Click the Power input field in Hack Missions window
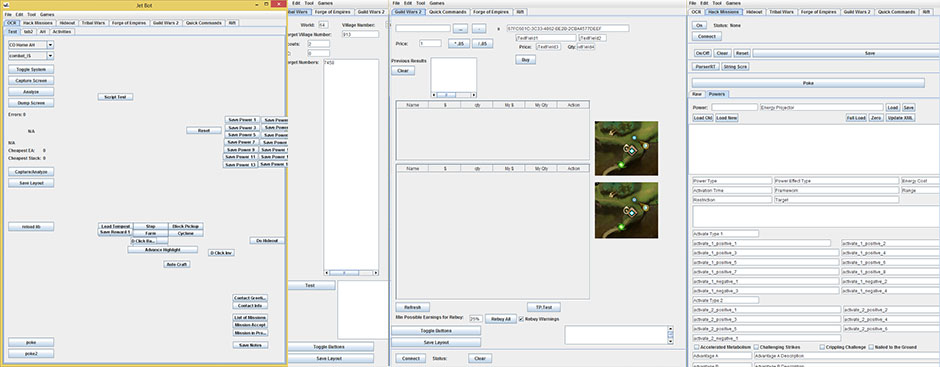The width and height of the screenshot is (940, 367). tap(734, 107)
